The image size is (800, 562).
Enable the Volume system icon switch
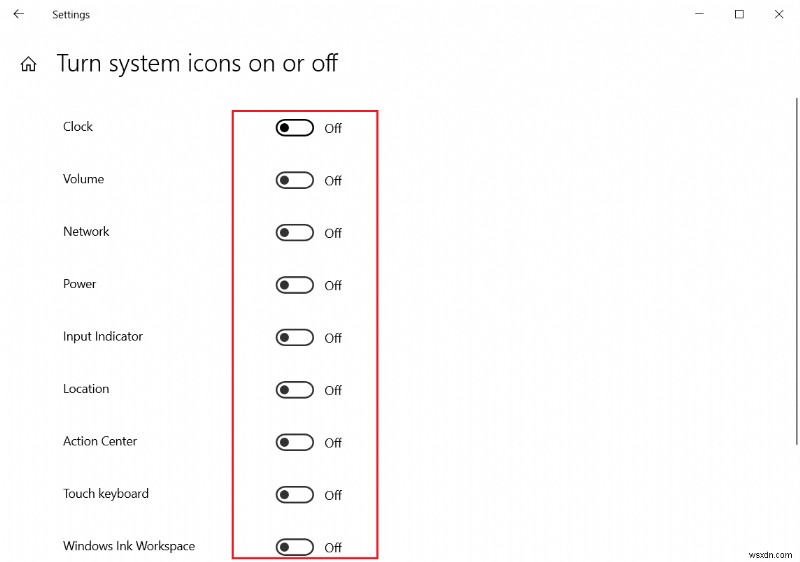(295, 180)
